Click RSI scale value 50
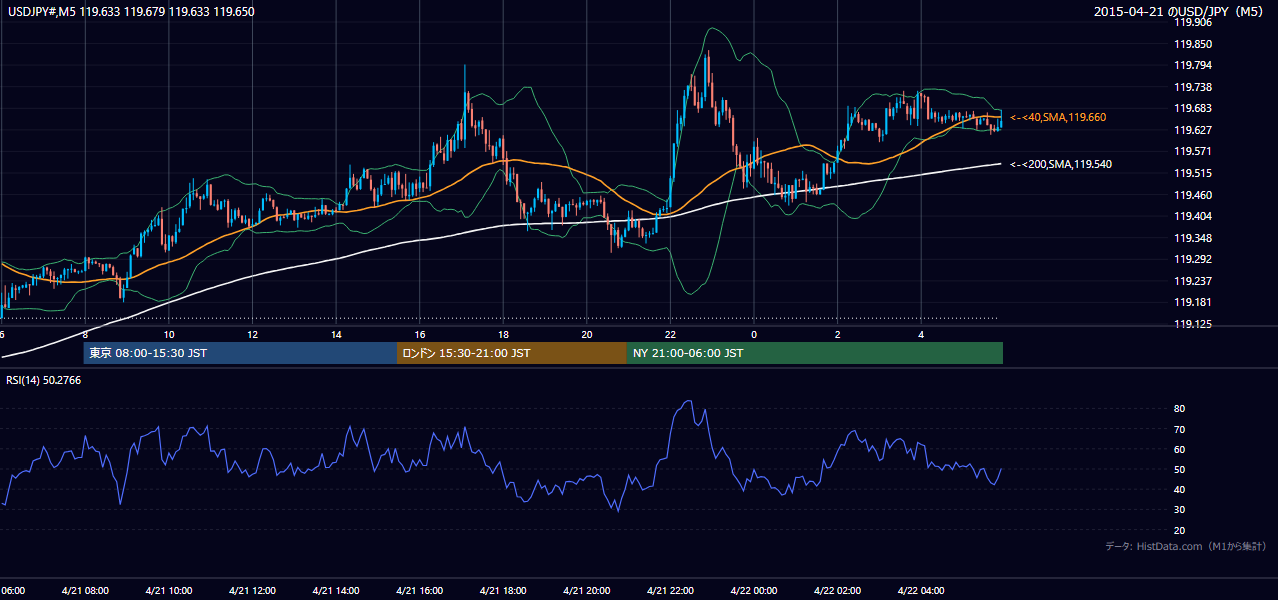1278x600 pixels. (1180, 469)
